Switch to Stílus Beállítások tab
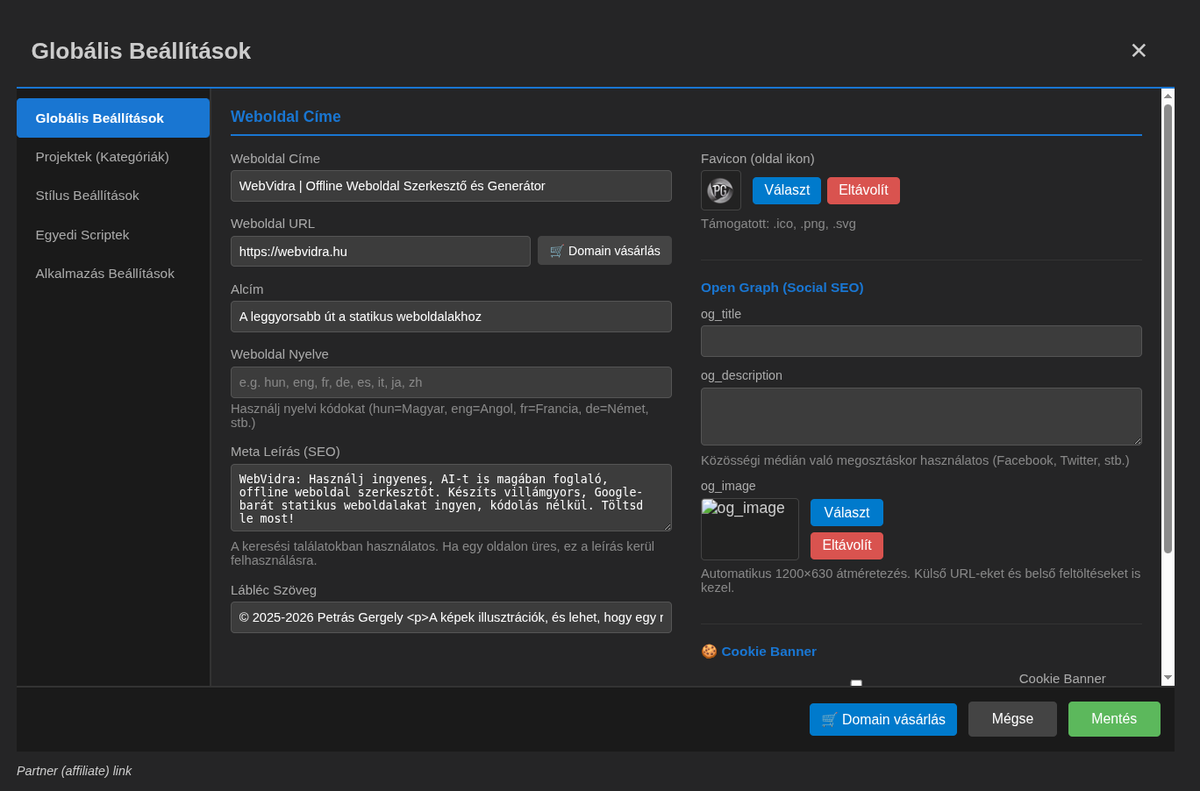1200x791 pixels. tap(87, 196)
